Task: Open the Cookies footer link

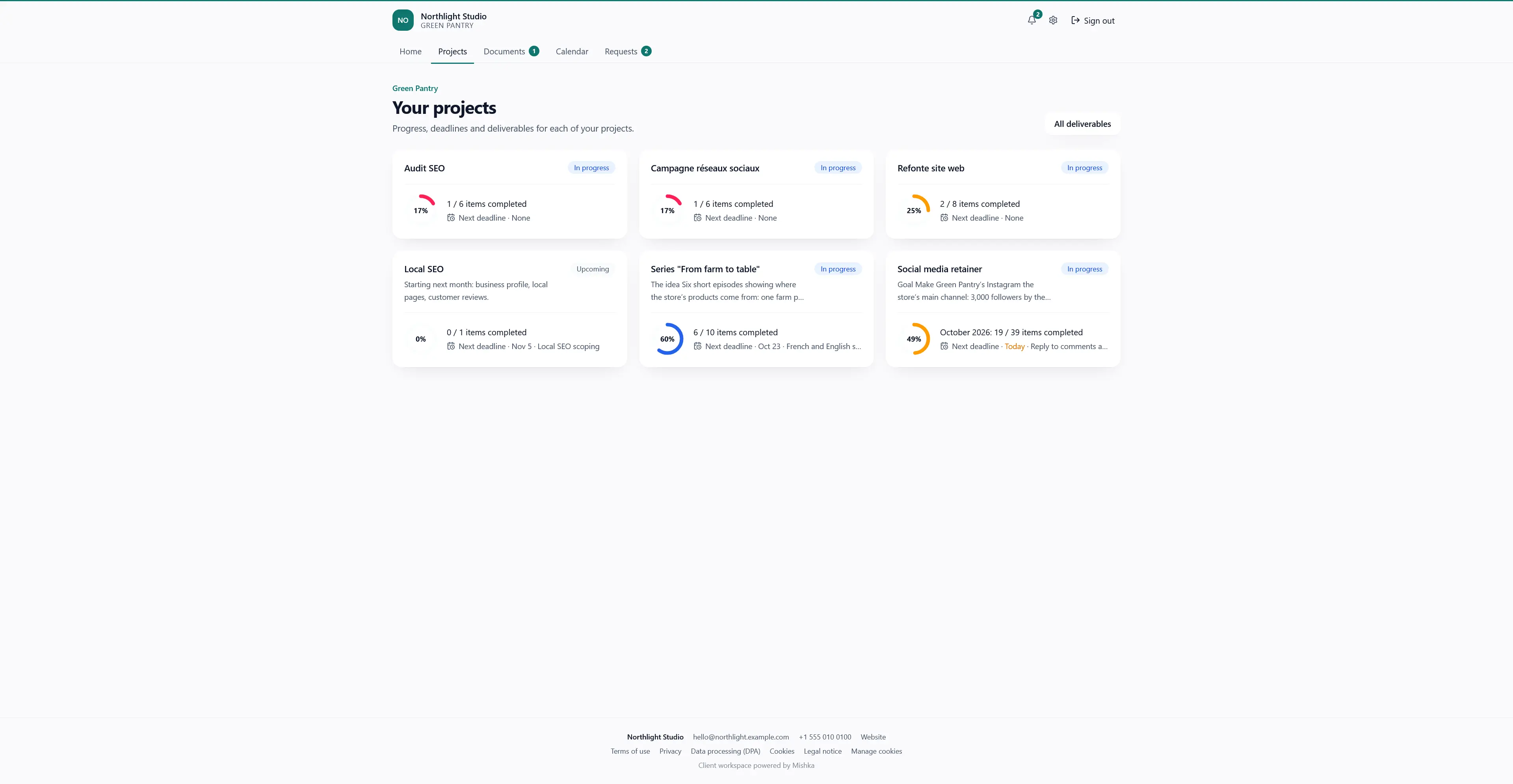Action: pyautogui.click(x=782, y=751)
